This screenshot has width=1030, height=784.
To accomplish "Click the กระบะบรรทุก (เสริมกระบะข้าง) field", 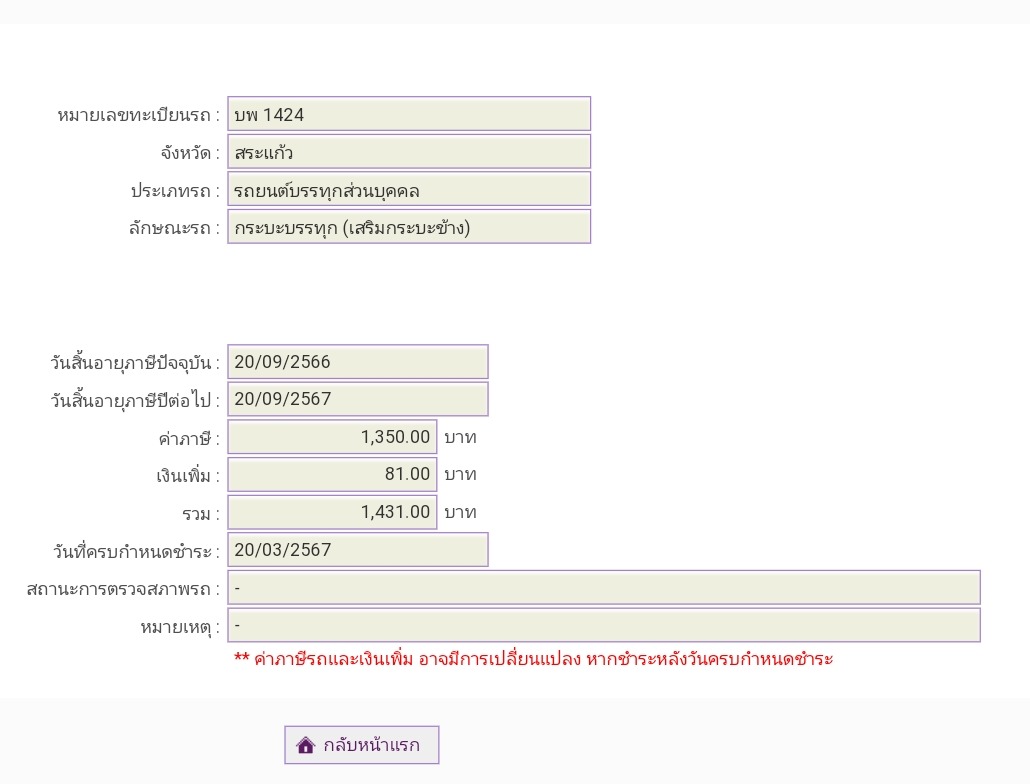I will tap(409, 227).
